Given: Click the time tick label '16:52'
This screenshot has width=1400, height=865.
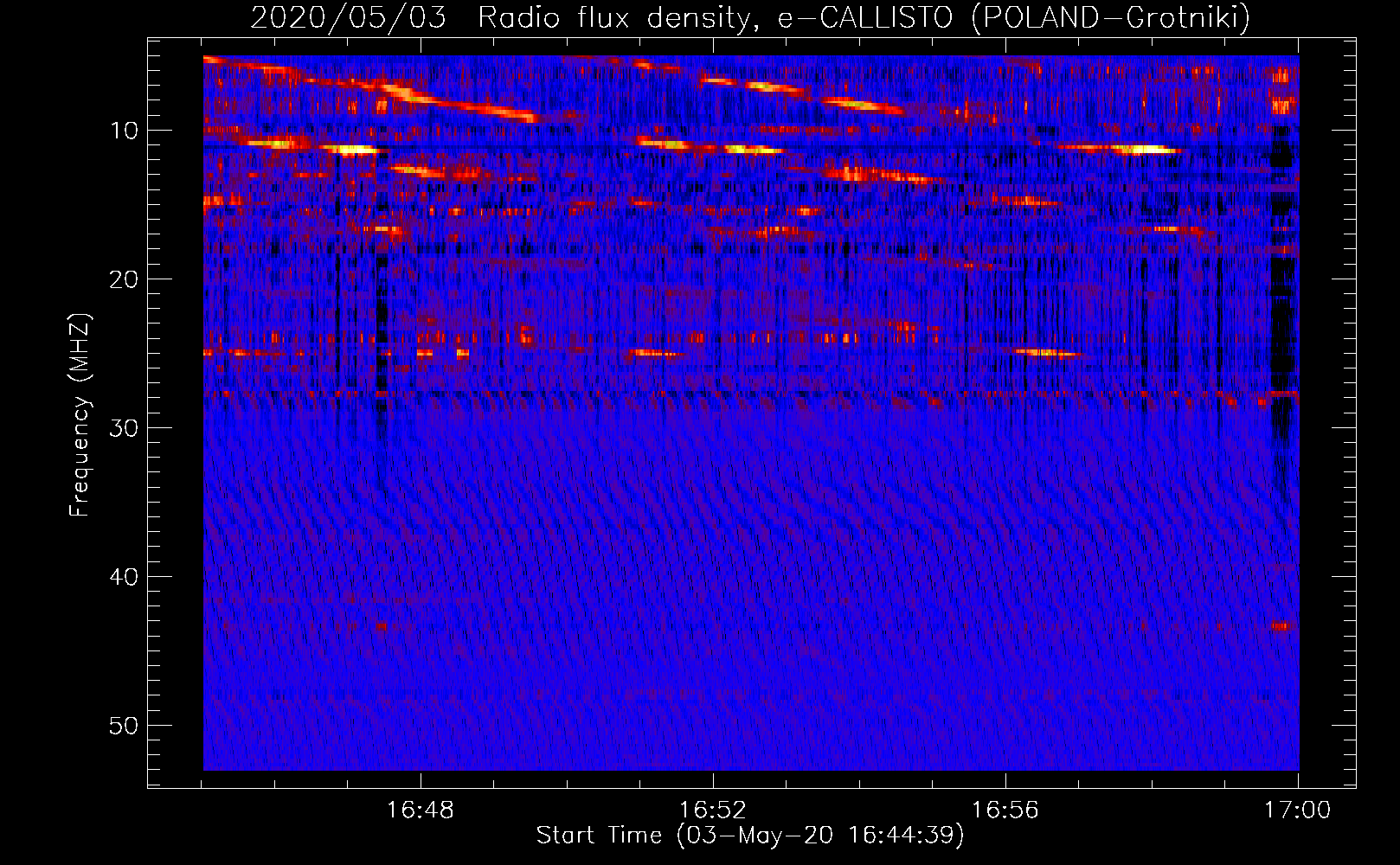Looking at the screenshot, I should click(713, 811).
